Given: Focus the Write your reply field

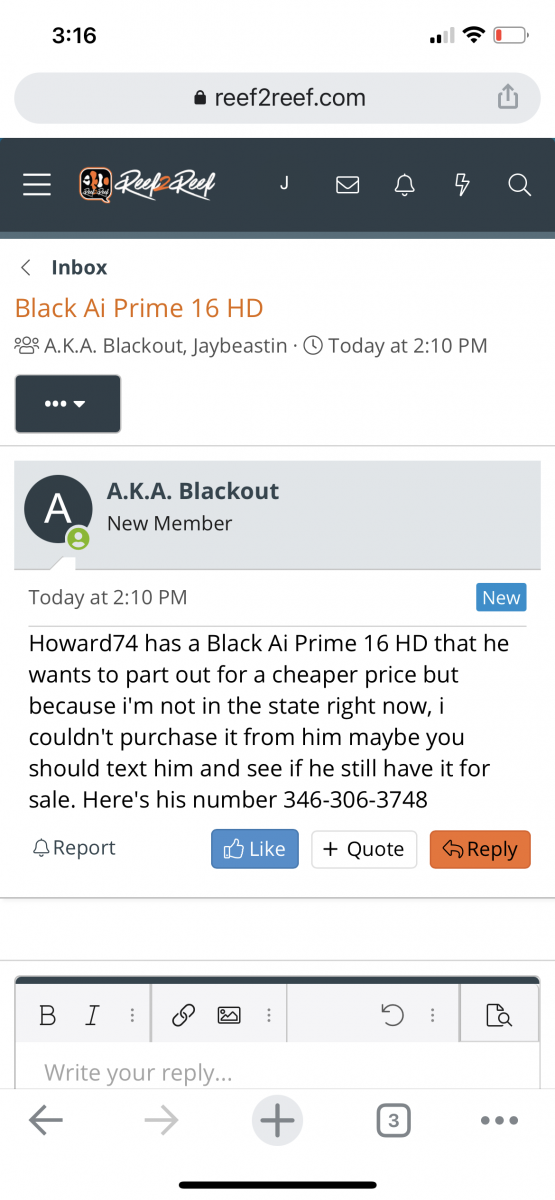Looking at the screenshot, I should pos(277,1073).
